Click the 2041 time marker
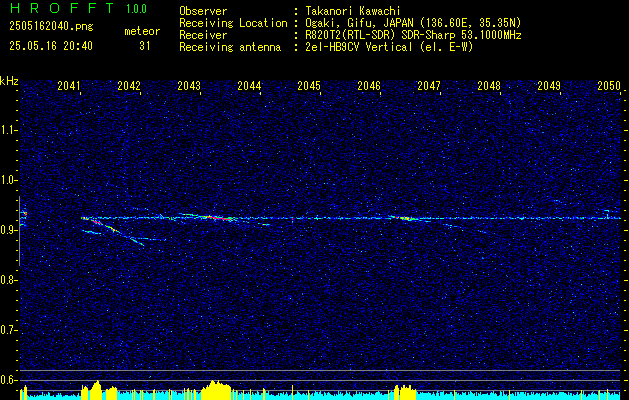Viewport: 629px width, 400px height. tap(69, 86)
